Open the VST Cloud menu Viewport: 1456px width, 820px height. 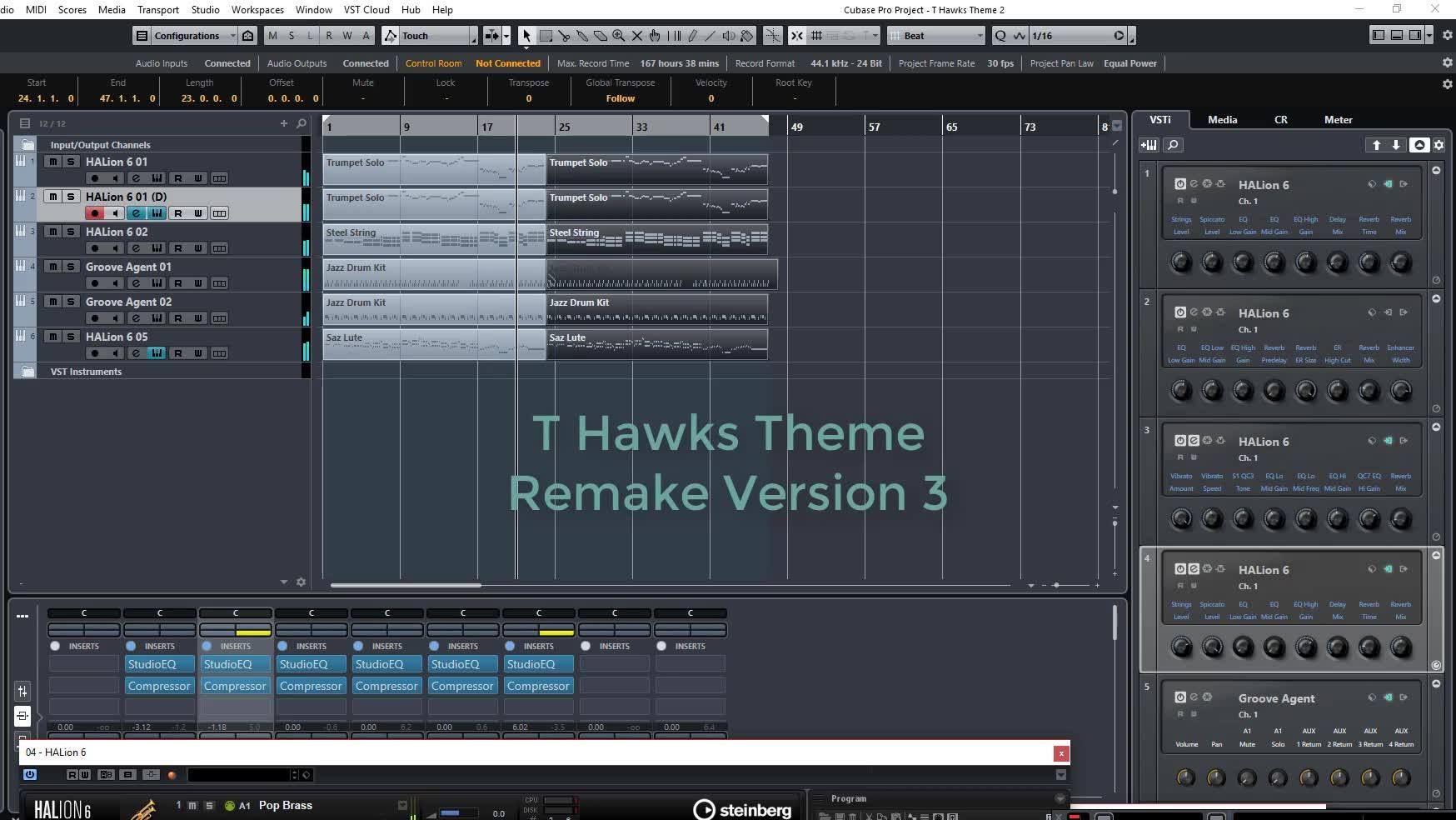click(x=366, y=9)
